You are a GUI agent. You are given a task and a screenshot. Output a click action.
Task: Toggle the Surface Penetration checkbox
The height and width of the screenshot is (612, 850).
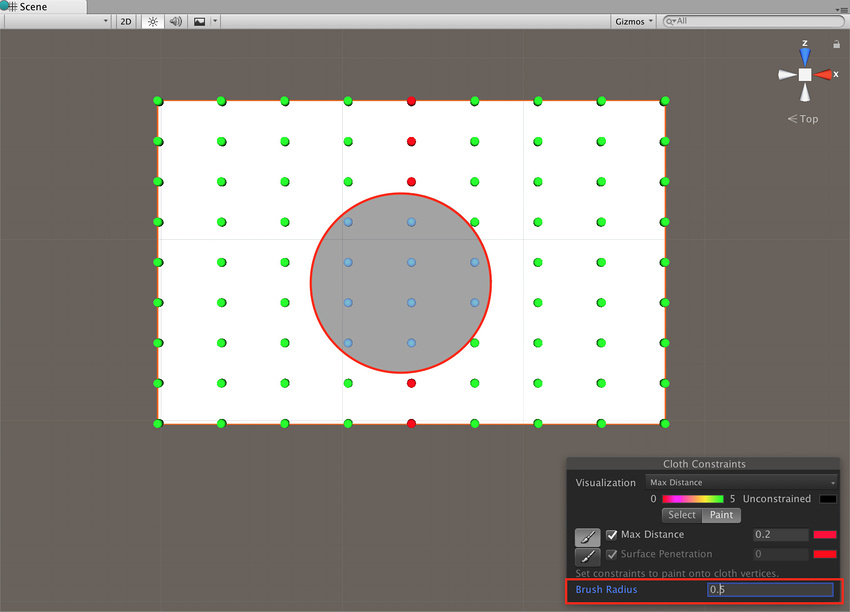(612, 554)
